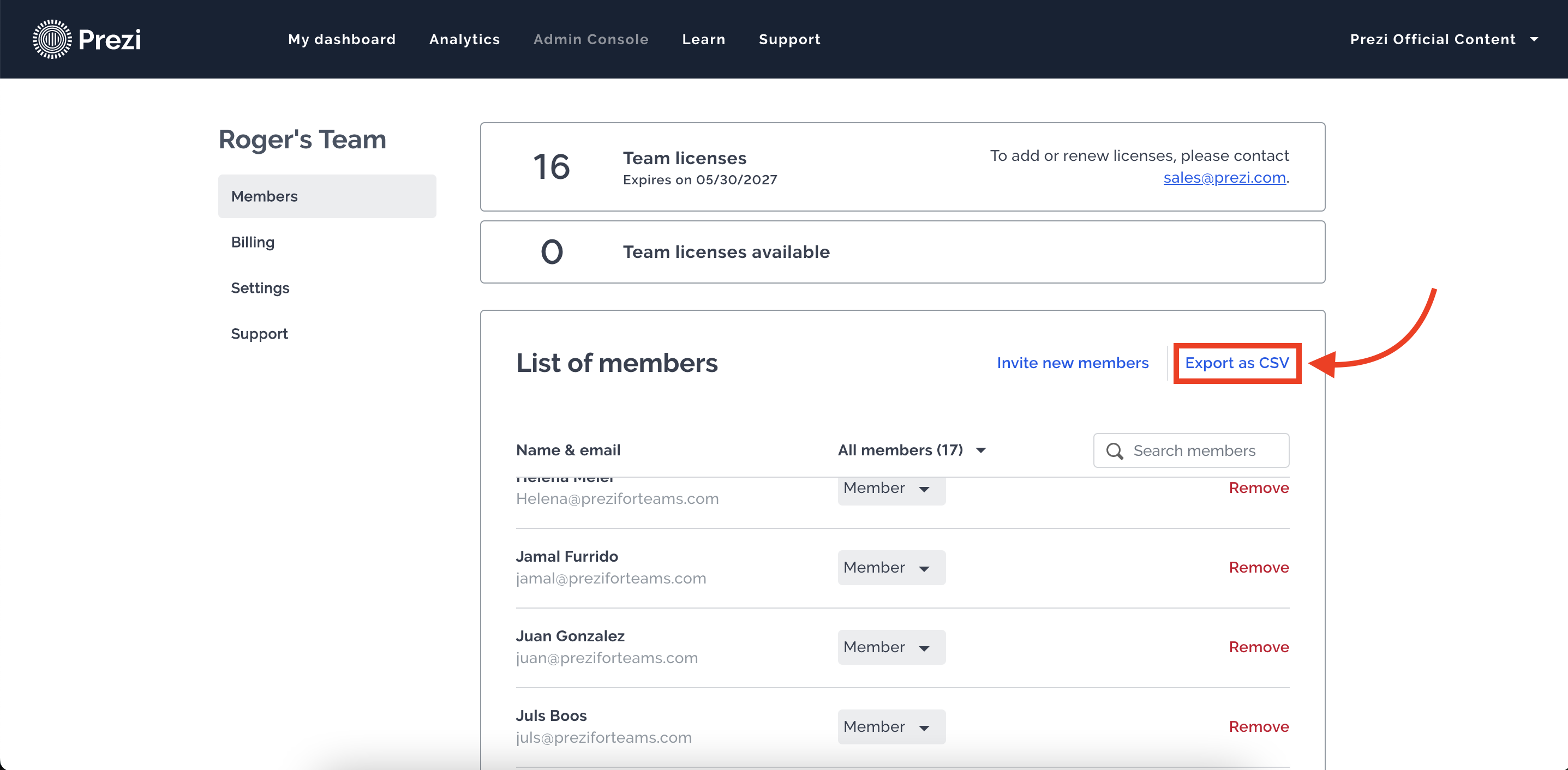Open Juan Gonzalez's Member role dropdown
1568x770 pixels.
click(x=890, y=647)
